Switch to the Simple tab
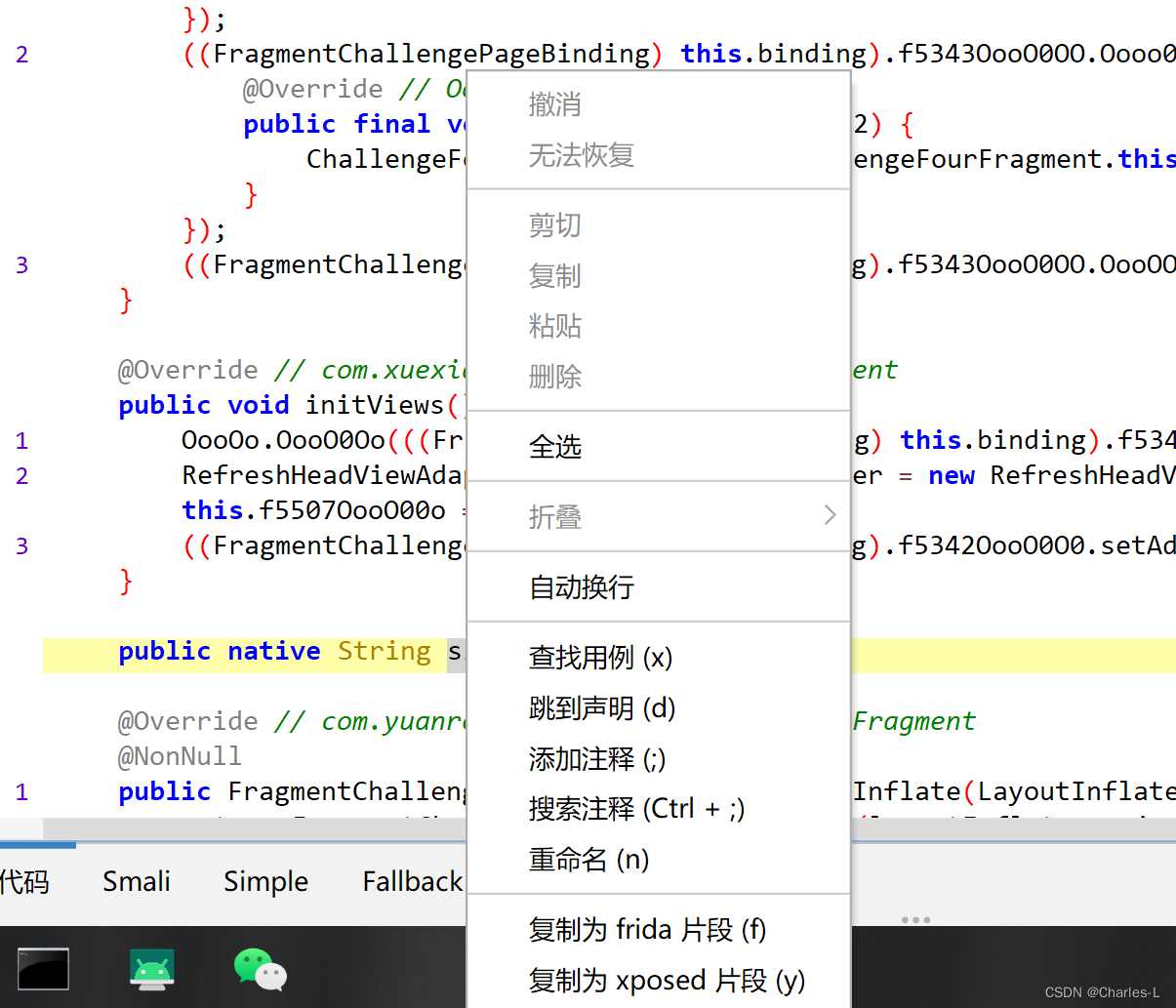 [265, 881]
